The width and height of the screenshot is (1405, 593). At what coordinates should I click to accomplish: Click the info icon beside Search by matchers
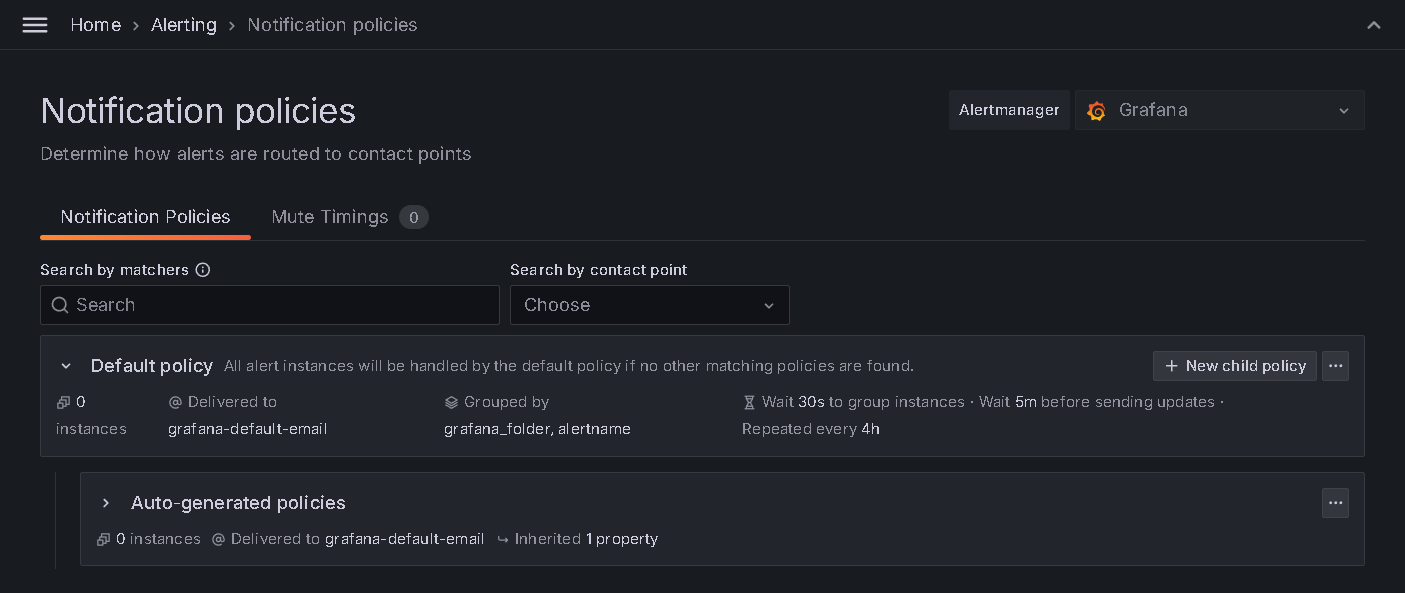[203, 270]
